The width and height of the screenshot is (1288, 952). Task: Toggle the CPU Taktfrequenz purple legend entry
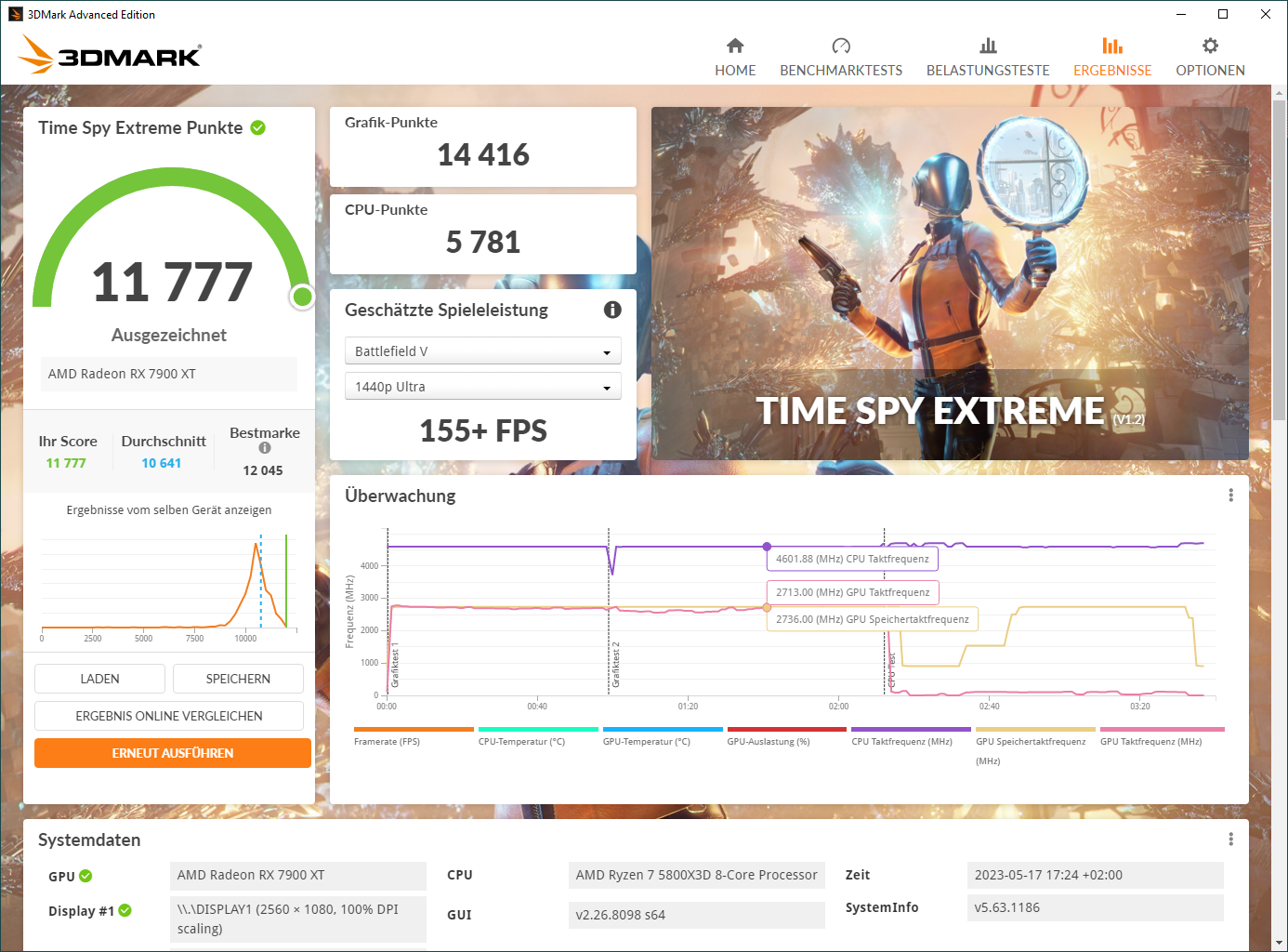(x=911, y=736)
